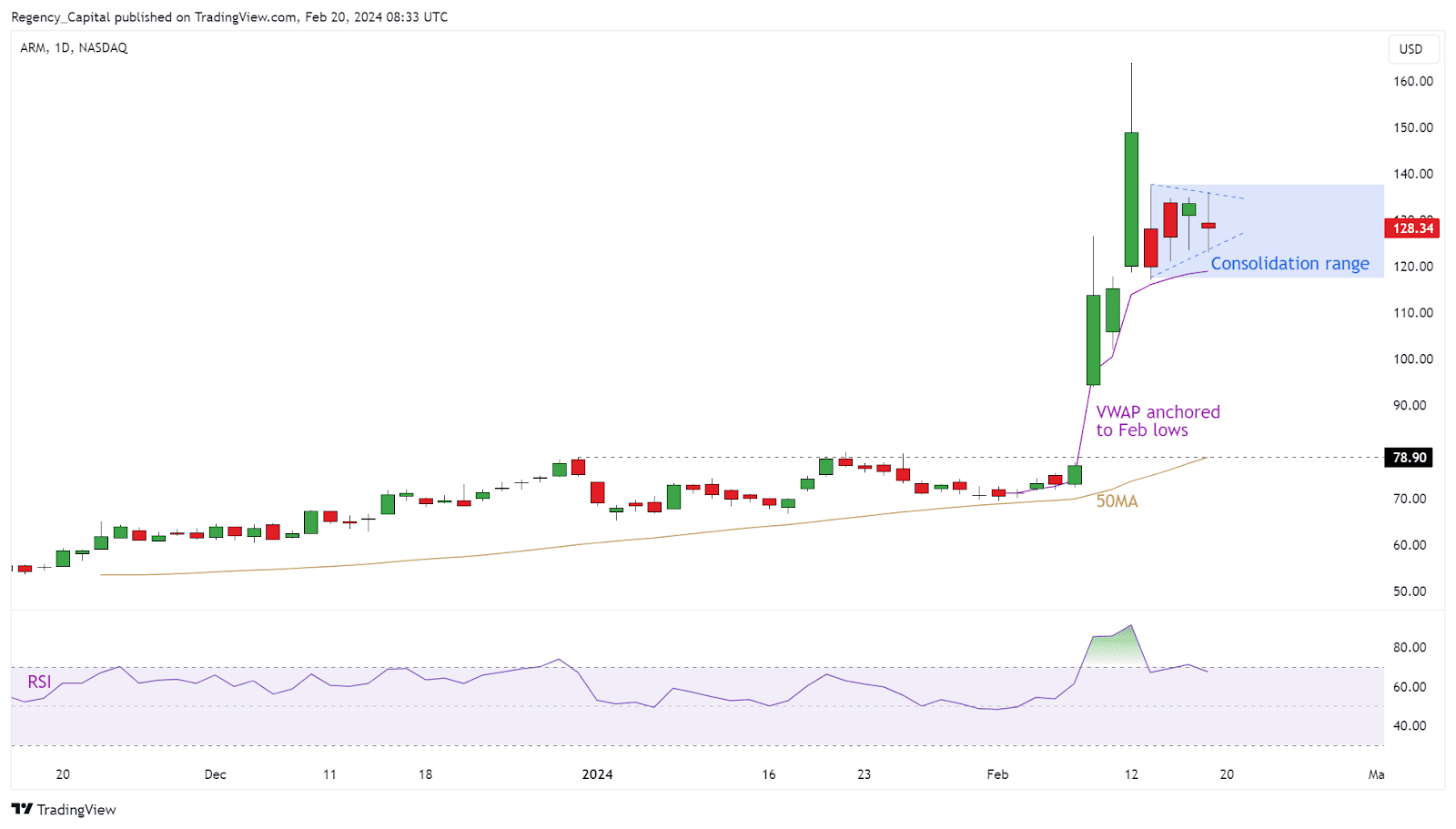Click the 'VWAP anchored to Feb lows' label
The width and height of the screenshot is (1456, 829).
[x=1158, y=421]
